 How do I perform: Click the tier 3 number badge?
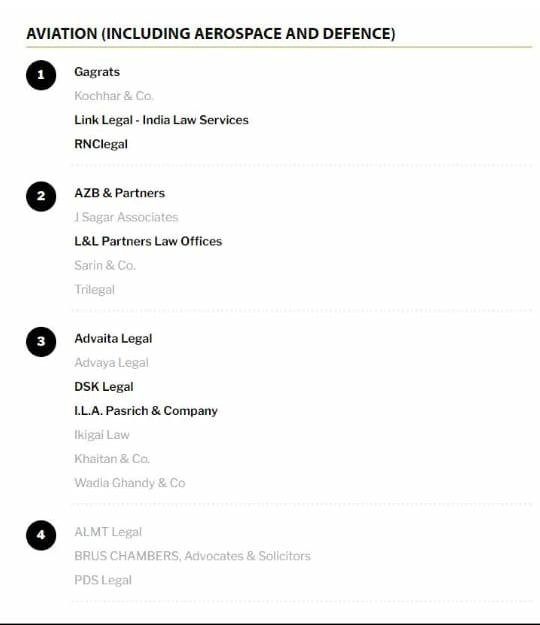tap(41, 342)
